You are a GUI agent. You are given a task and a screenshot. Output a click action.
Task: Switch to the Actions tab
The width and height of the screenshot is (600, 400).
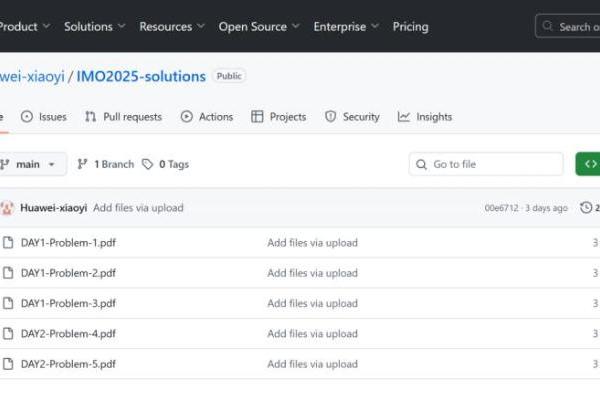[x=207, y=117]
